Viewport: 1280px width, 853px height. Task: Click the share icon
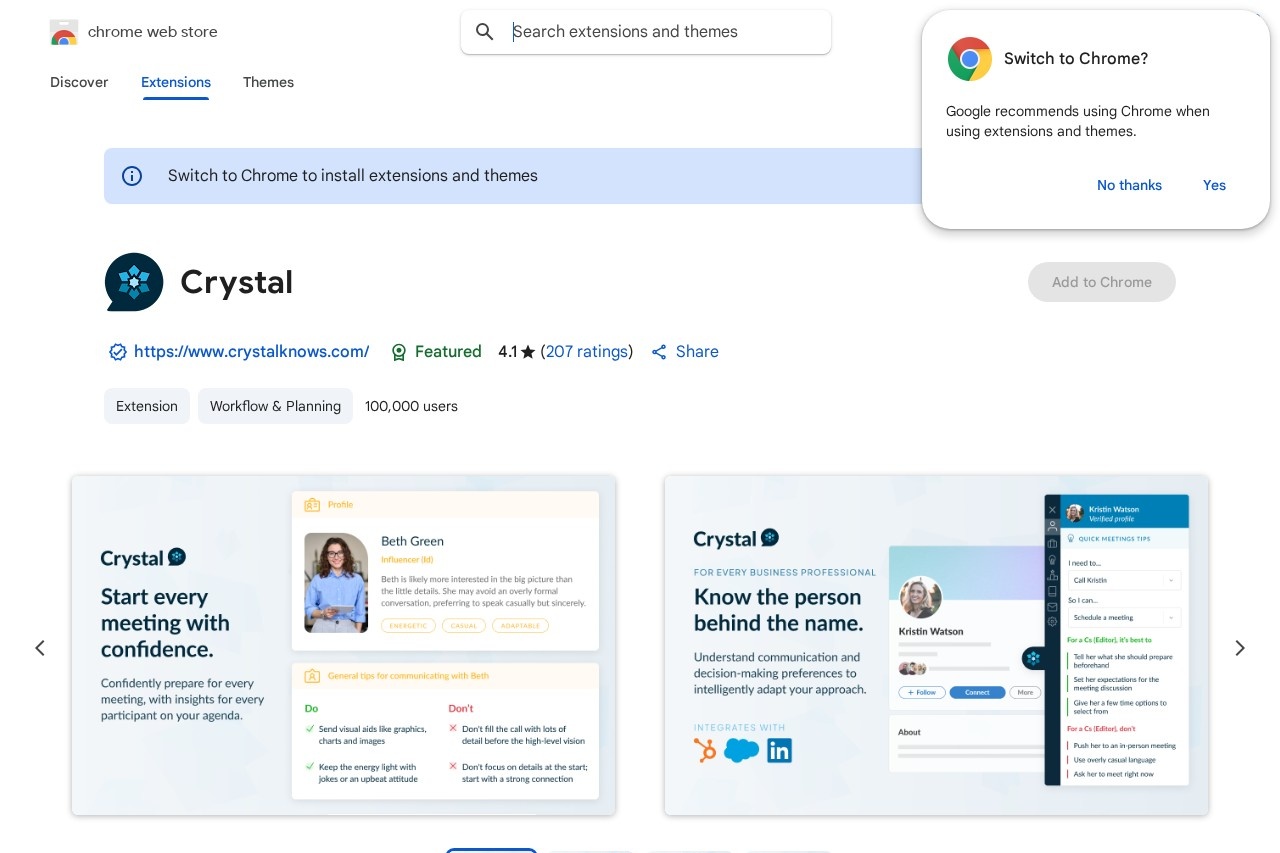point(659,352)
